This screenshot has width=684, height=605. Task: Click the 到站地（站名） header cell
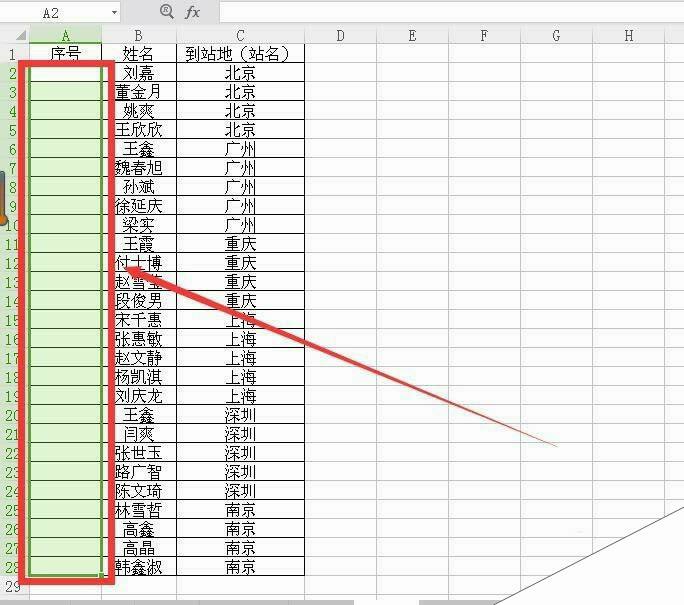[240, 53]
